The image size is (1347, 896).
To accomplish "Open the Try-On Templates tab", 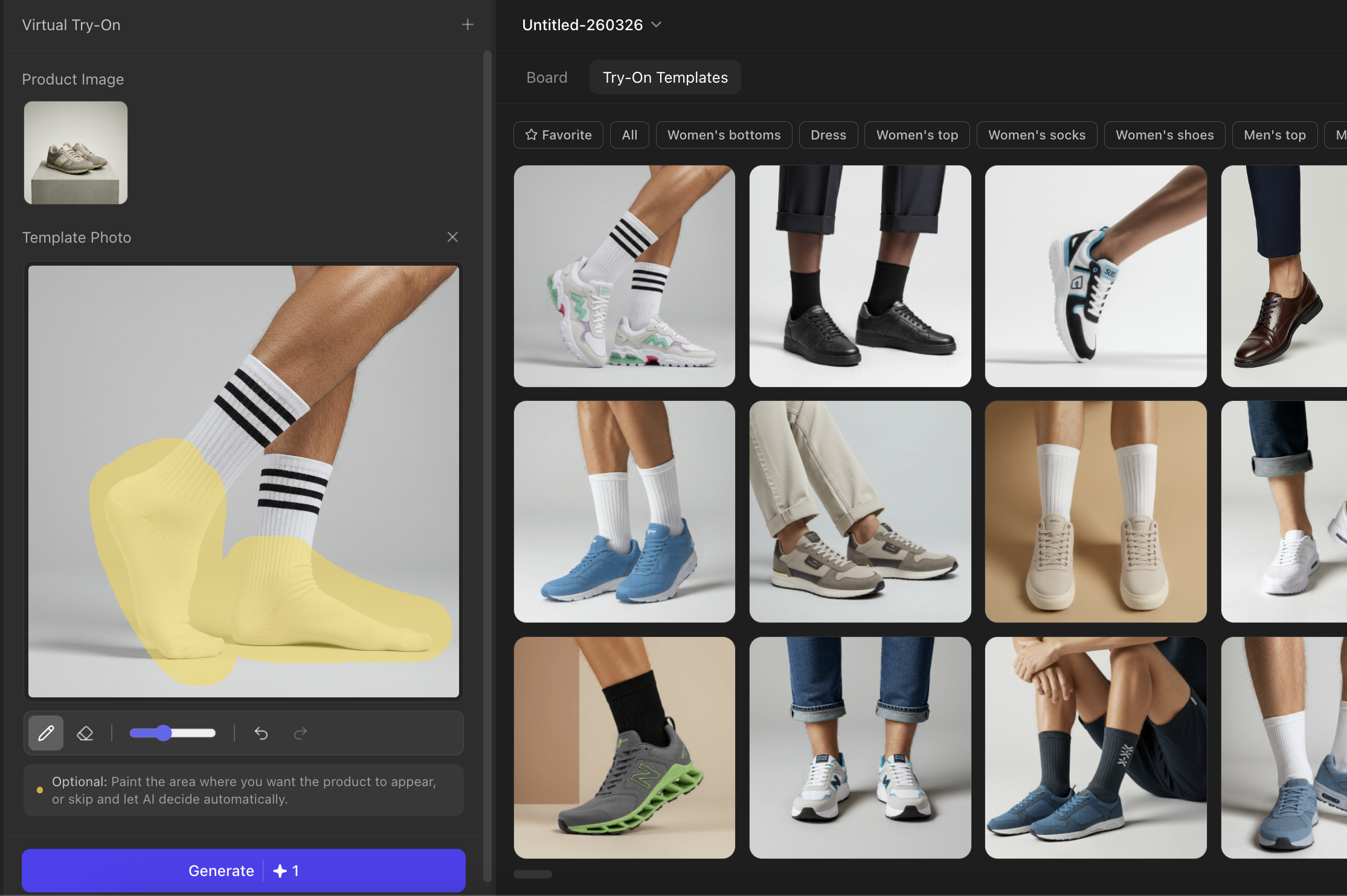I will coord(664,77).
